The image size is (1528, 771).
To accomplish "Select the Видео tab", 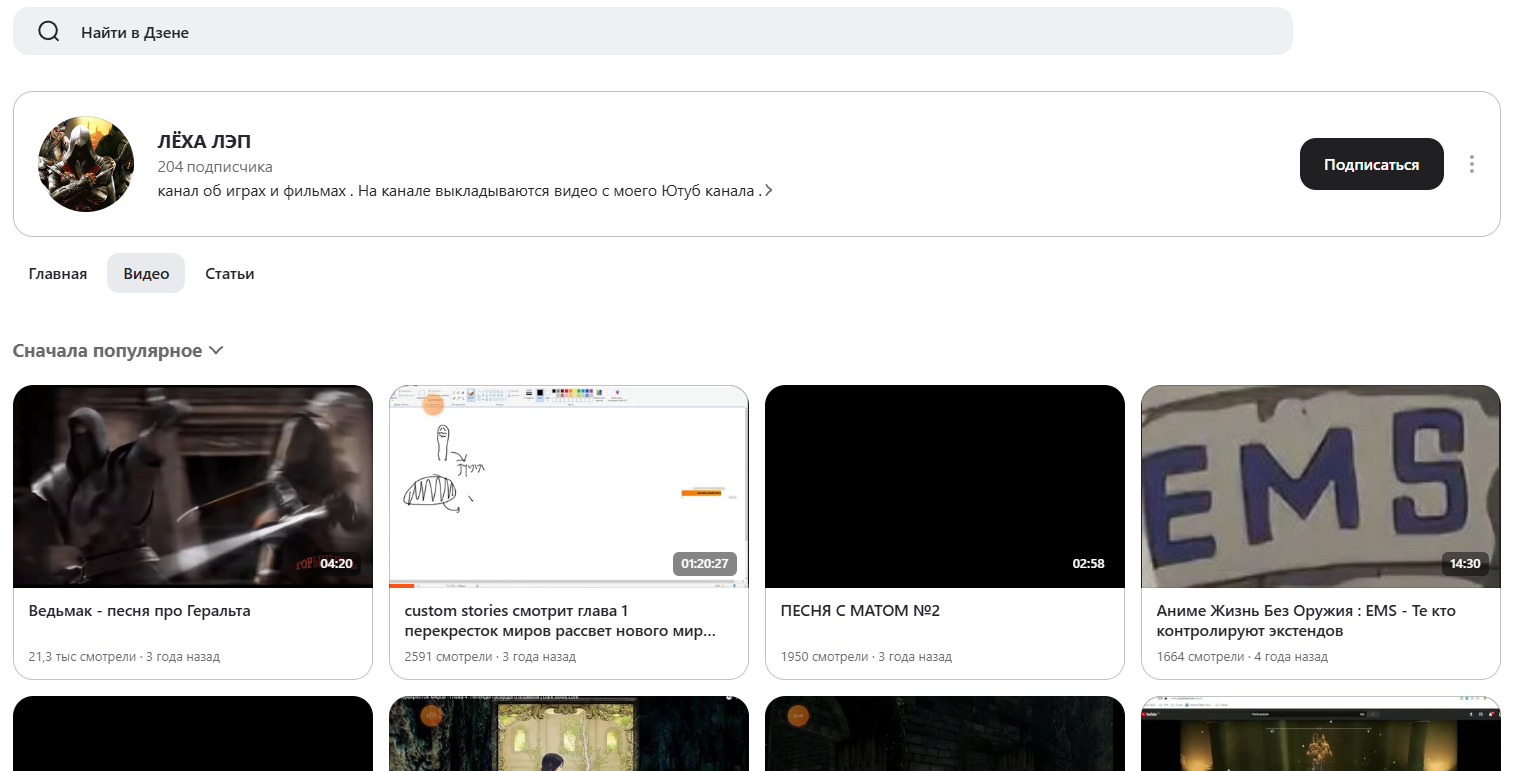I will (x=146, y=274).
